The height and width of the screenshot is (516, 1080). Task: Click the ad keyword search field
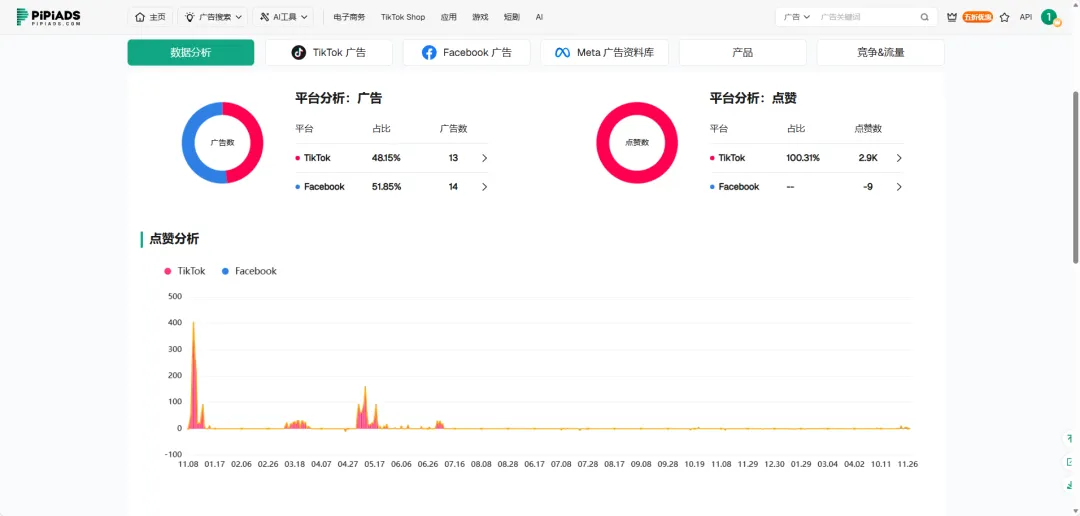[x=865, y=17]
